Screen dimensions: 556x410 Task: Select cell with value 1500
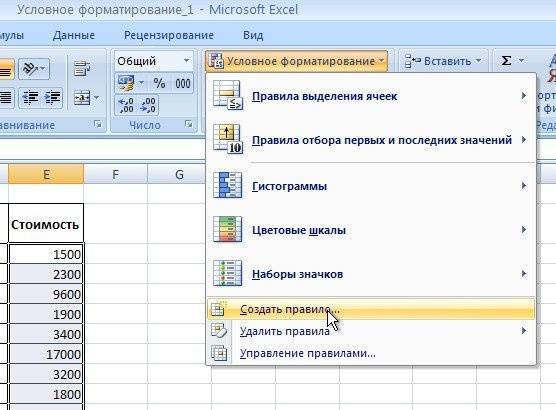tap(46, 254)
